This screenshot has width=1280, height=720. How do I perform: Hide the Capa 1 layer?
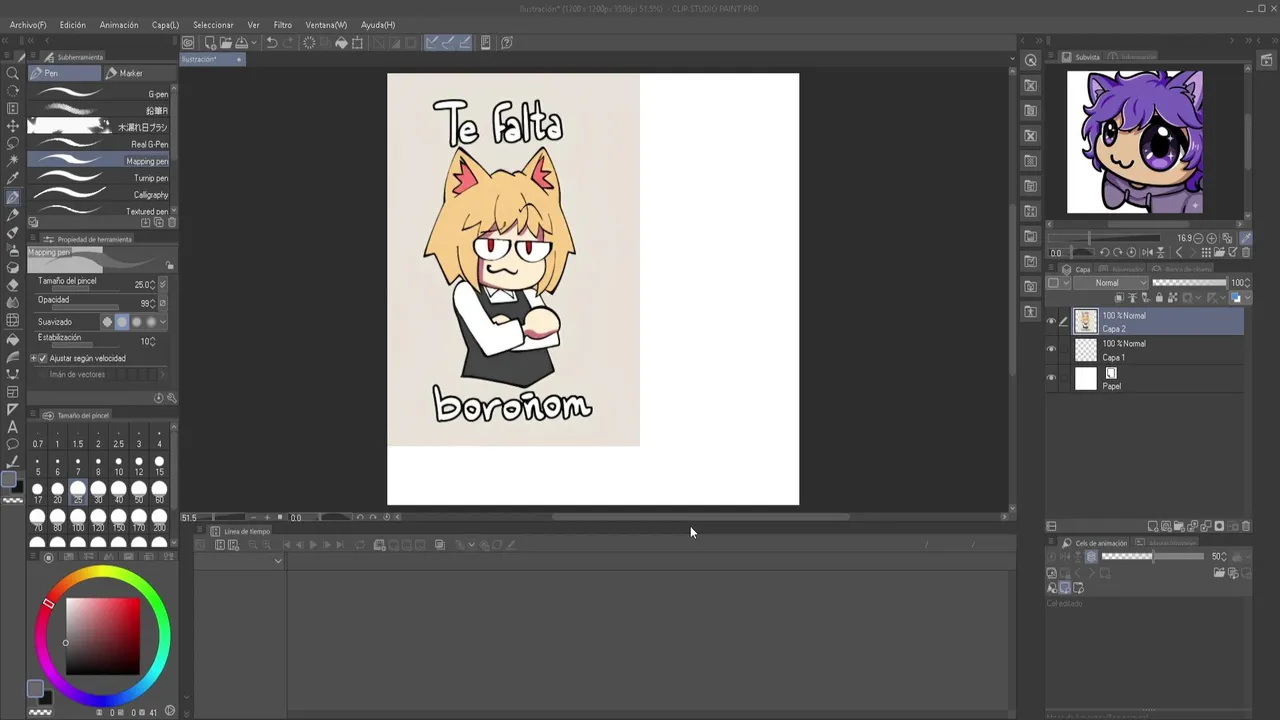[1051, 349]
